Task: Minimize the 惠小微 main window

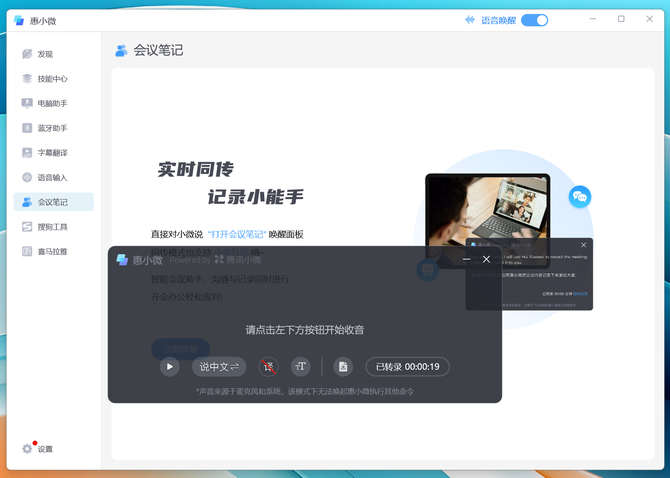Action: (x=593, y=19)
